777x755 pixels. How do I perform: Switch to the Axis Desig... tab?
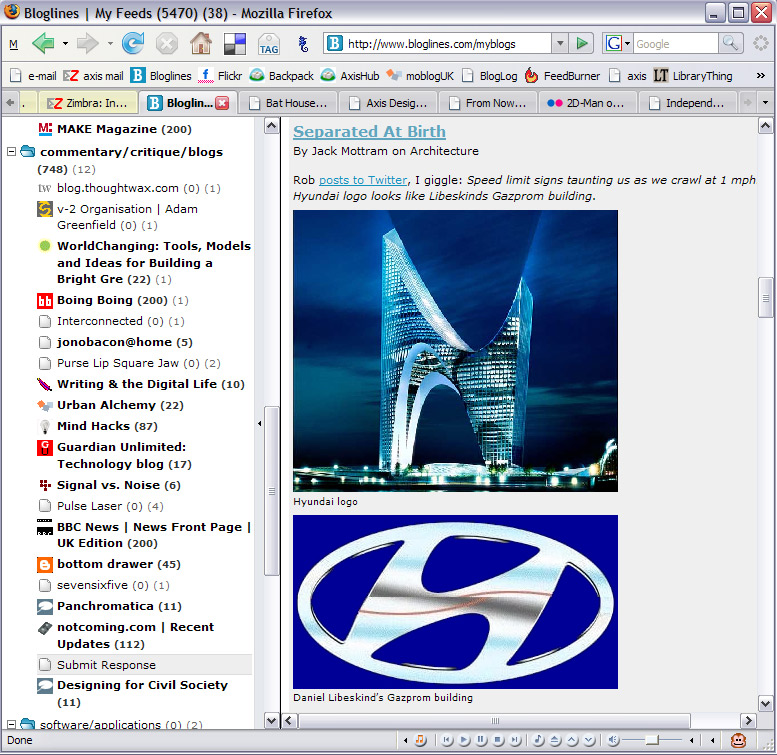tap(388, 103)
